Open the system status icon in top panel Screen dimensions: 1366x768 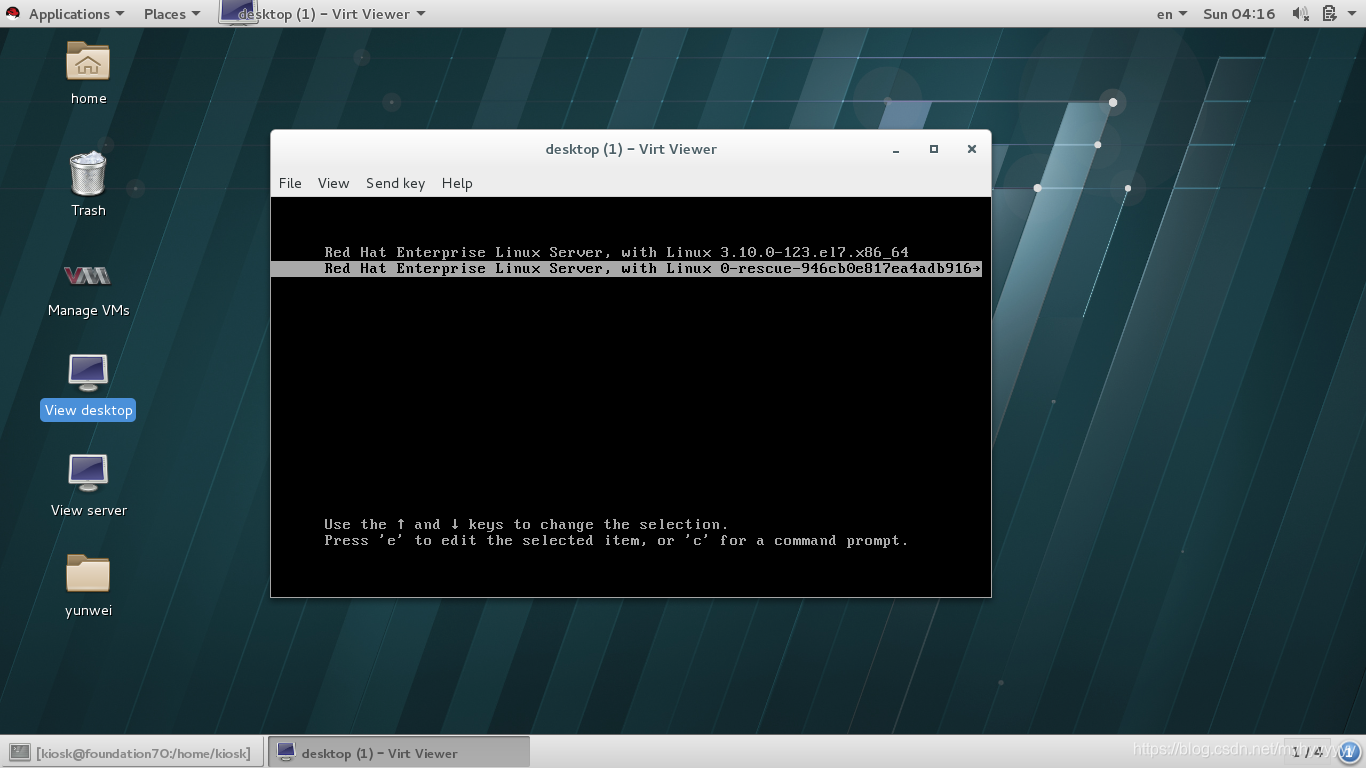click(x=1329, y=13)
